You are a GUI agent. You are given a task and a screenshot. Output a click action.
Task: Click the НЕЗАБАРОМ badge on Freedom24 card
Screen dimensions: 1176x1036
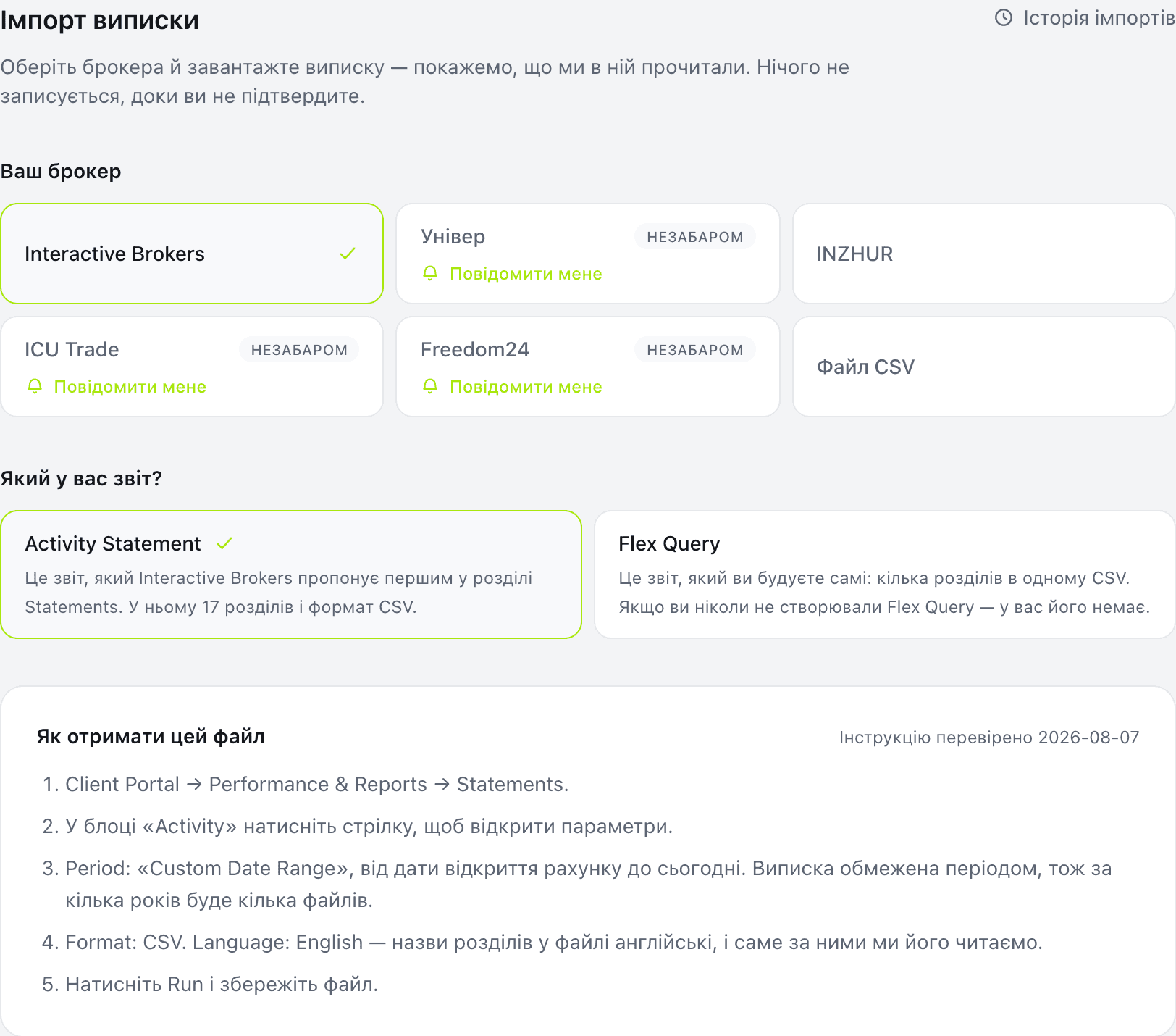pyautogui.click(x=695, y=350)
